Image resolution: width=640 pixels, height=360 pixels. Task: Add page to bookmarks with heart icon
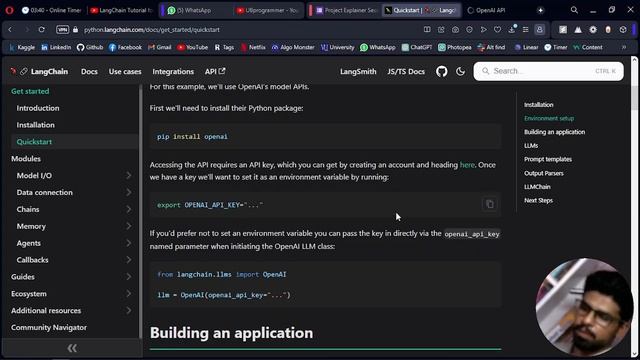point(497,29)
